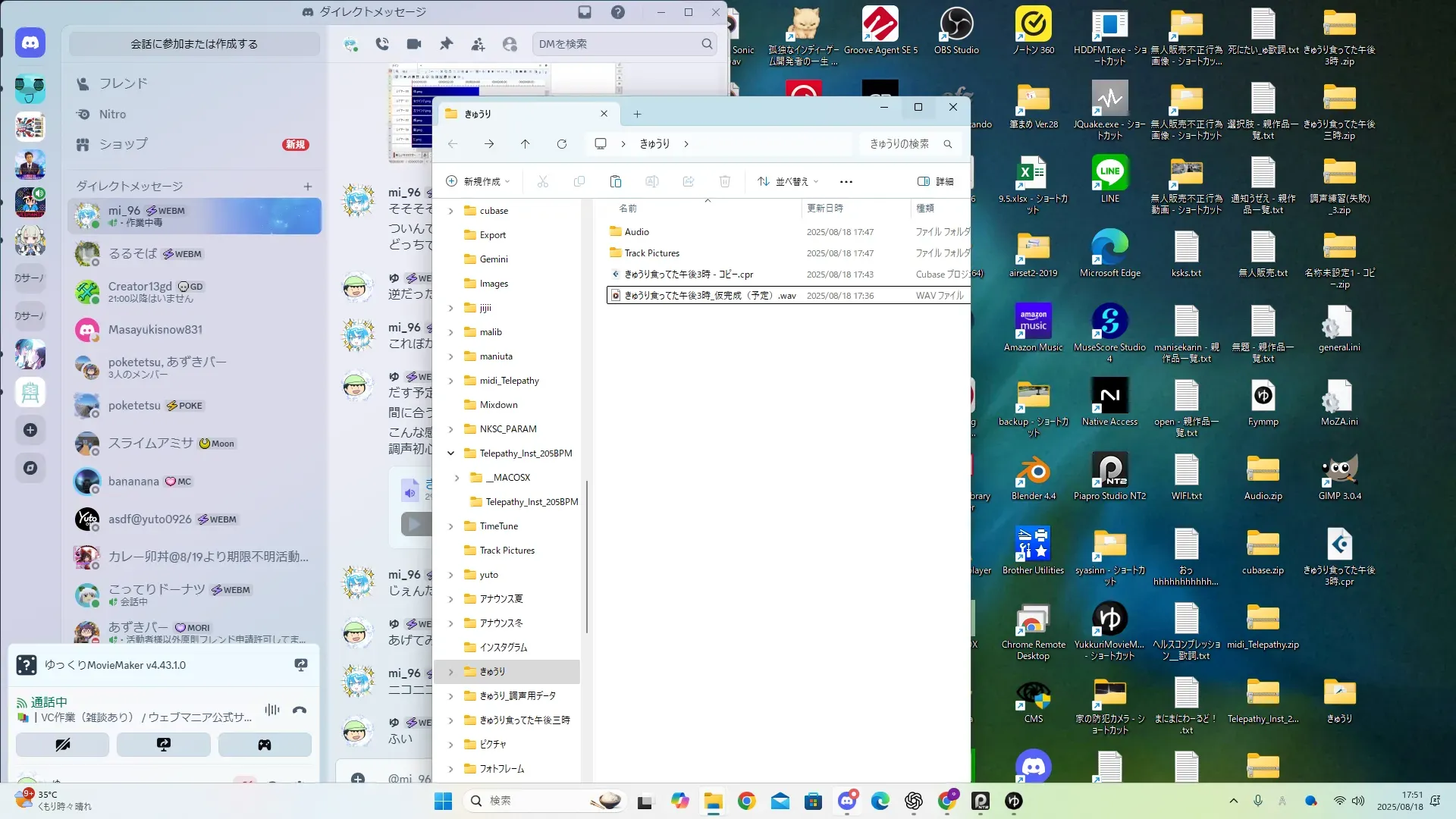Toggle the details pane in Explorer
Screen dimensions: 1456x819
[x=935, y=181]
